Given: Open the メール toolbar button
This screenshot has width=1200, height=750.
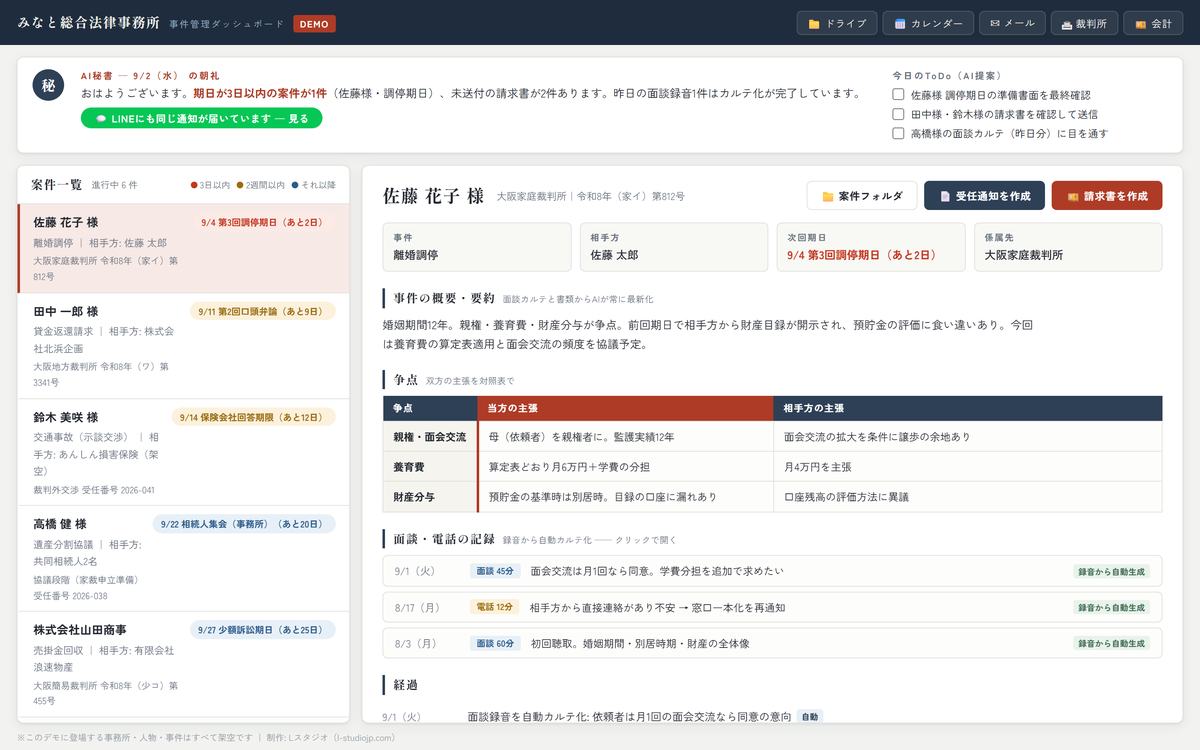Looking at the screenshot, I should (x=1012, y=23).
